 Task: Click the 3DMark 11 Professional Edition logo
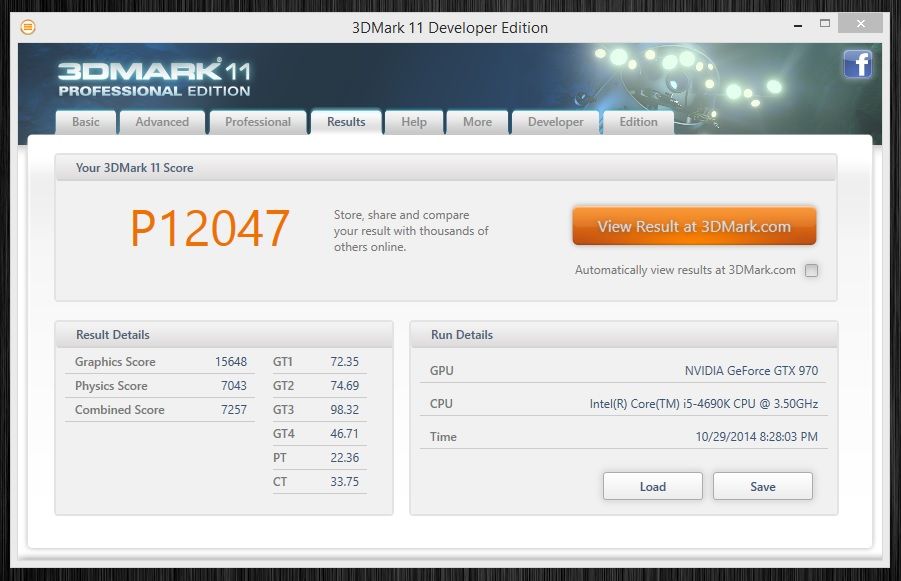[x=154, y=78]
